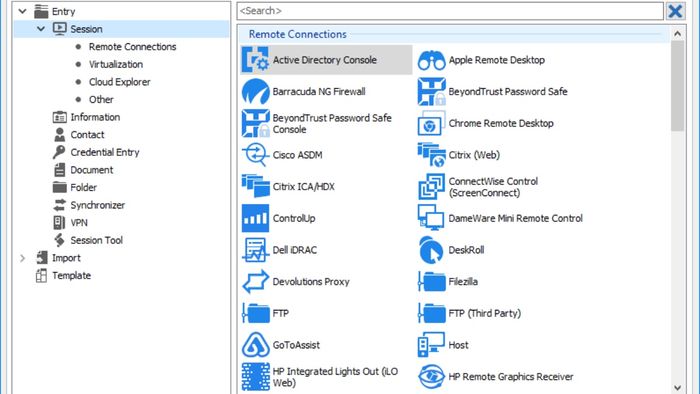Choose the FTP folder icon
The width and height of the screenshot is (700, 394).
[255, 313]
